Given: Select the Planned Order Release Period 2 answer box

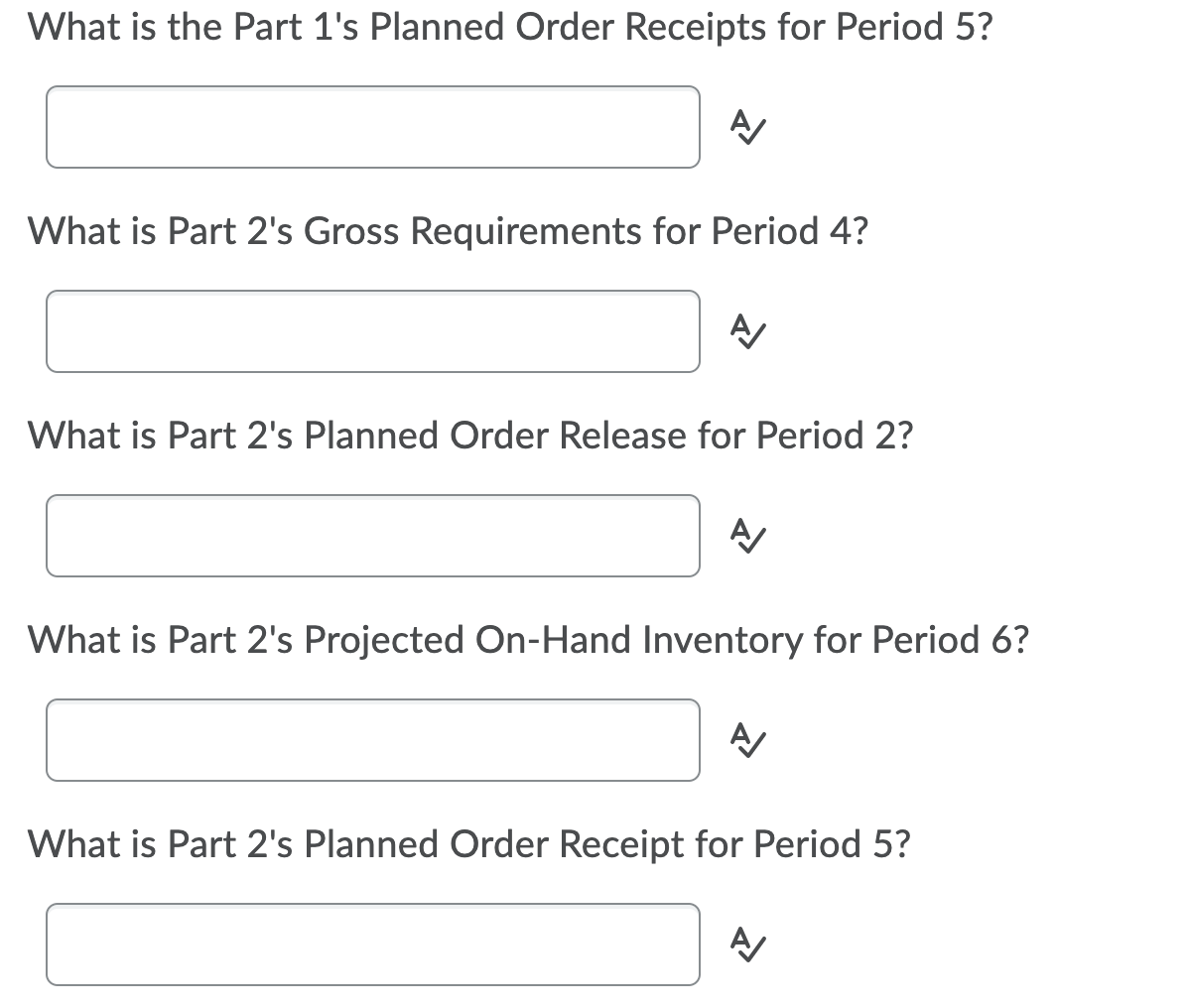Looking at the screenshot, I should (x=372, y=536).
